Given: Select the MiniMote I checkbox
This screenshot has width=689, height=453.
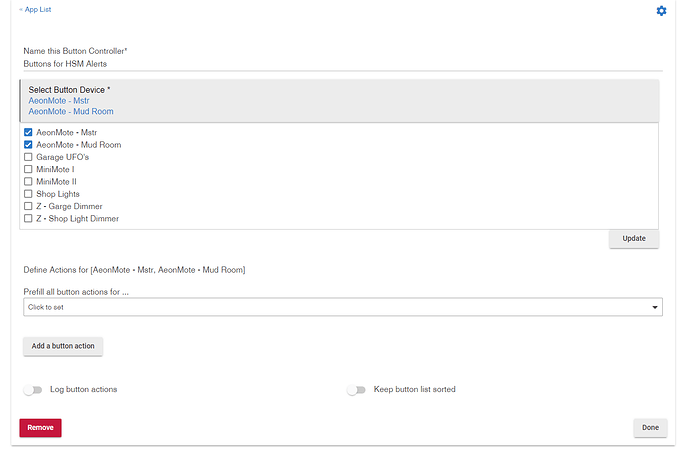Looking at the screenshot, I should 28,169.
